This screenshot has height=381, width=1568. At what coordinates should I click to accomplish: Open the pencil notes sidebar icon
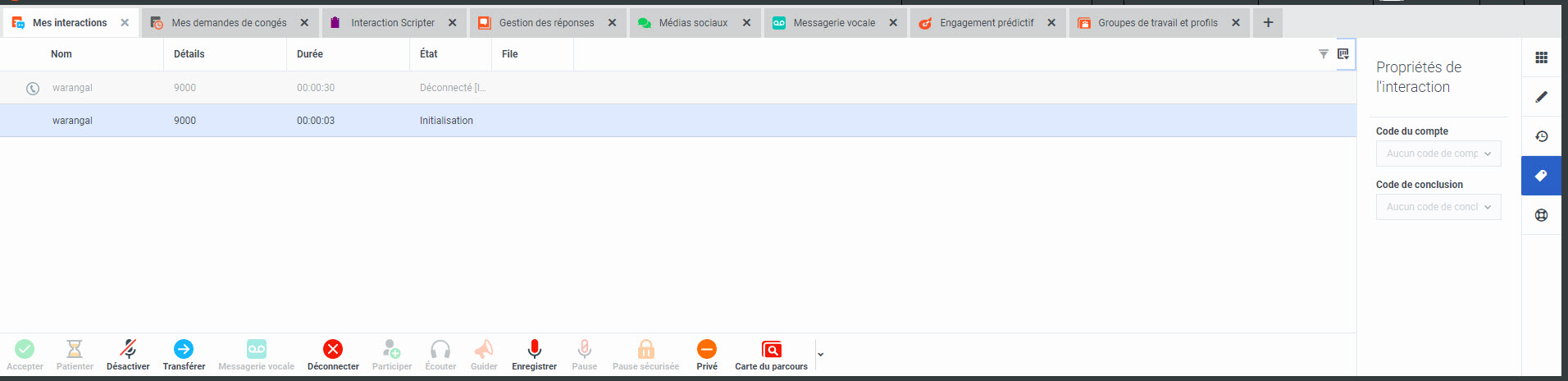[x=1541, y=97]
